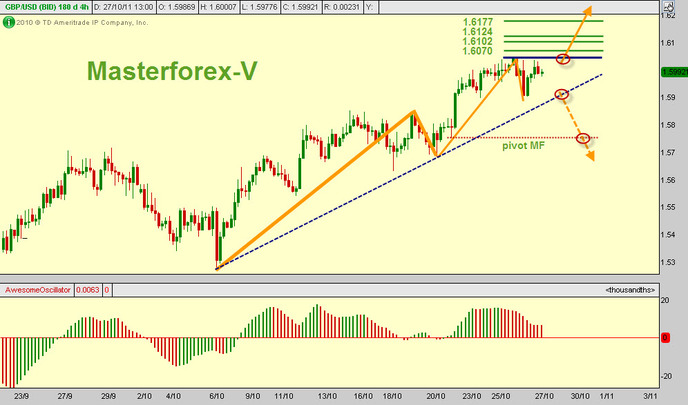
Task: Click the 23/9 date axis label
Action: click(x=21, y=396)
